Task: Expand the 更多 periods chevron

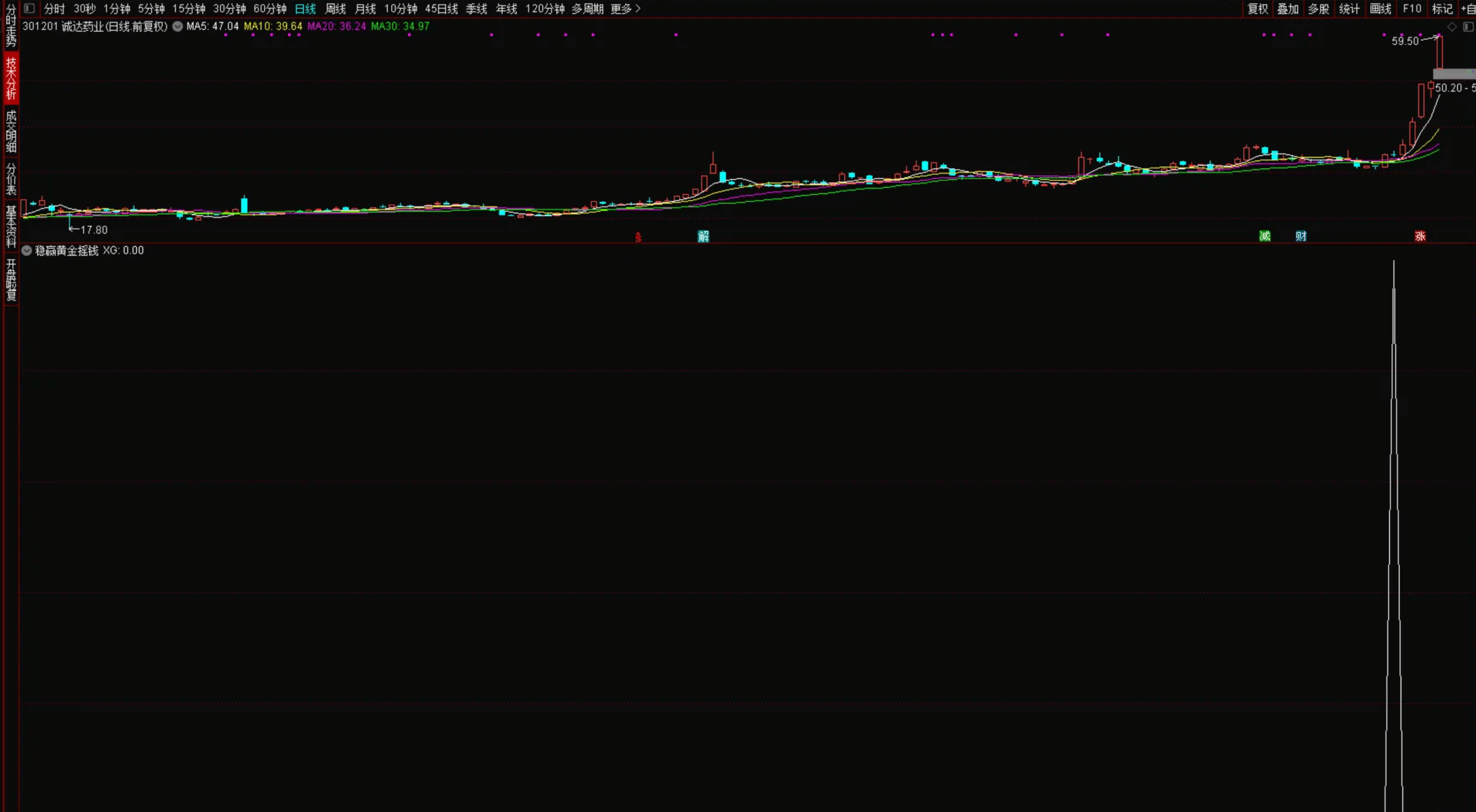Action: 638,9
